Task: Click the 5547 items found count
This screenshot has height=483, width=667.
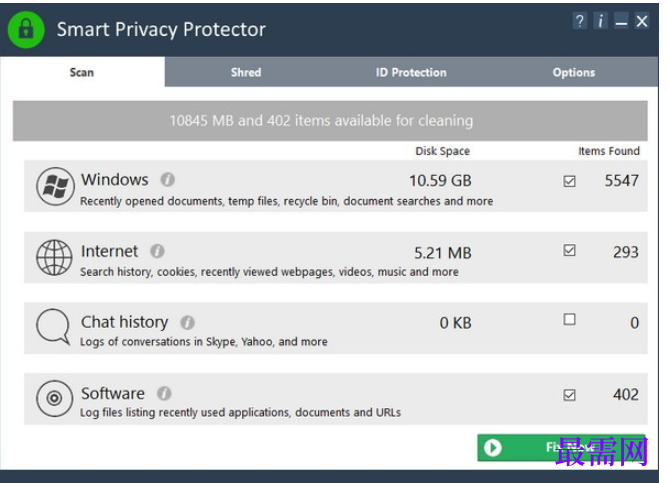Action: 621,180
